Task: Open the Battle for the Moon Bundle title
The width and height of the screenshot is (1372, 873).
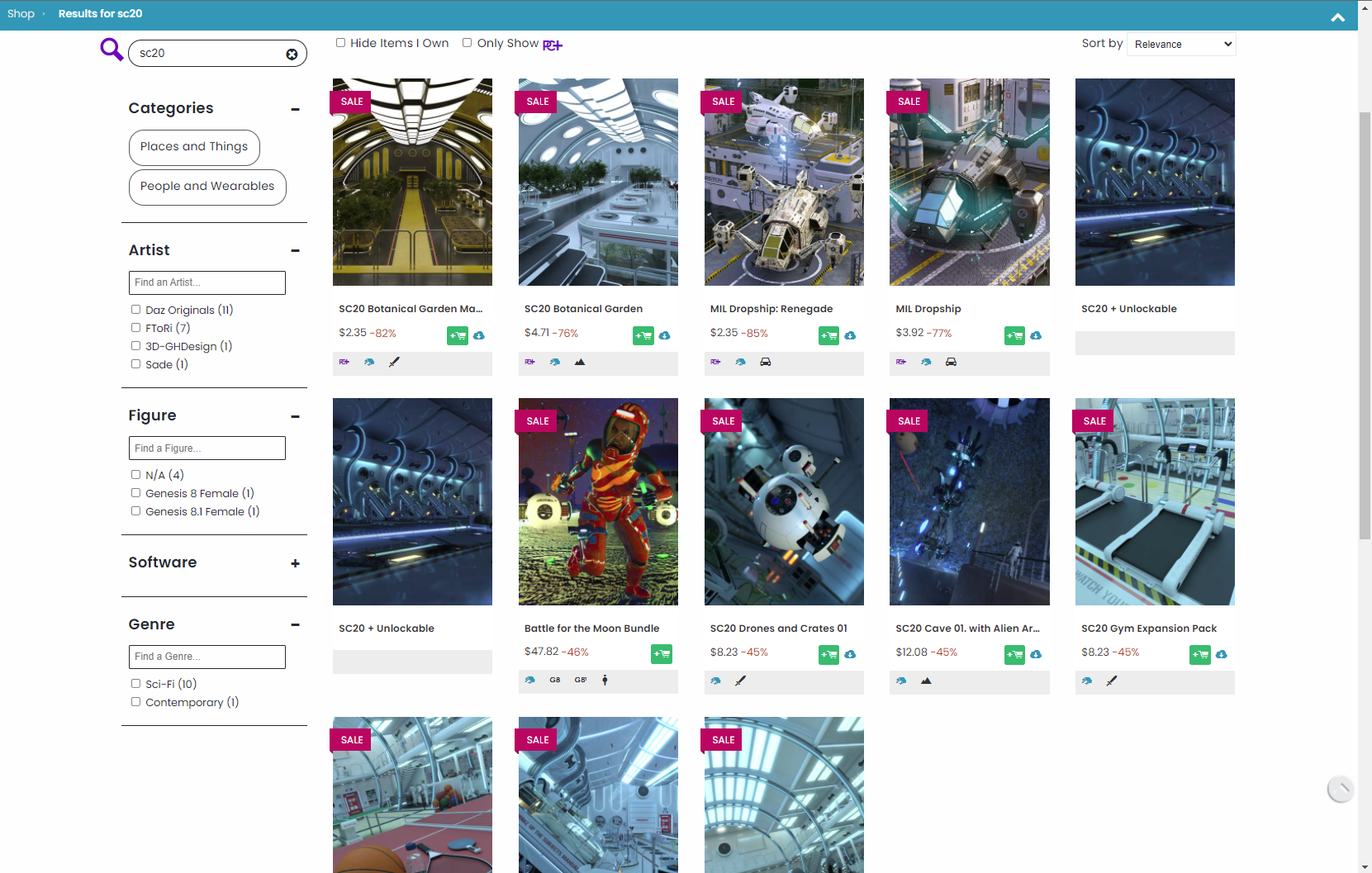Action: 591,629
